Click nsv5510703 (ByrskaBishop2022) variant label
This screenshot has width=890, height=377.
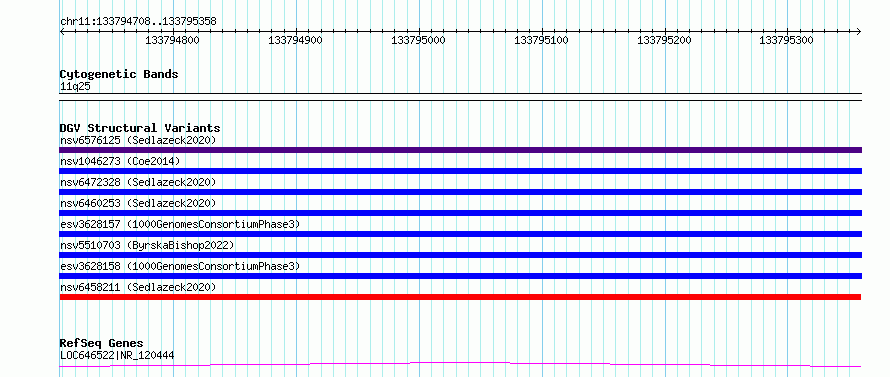point(147,245)
